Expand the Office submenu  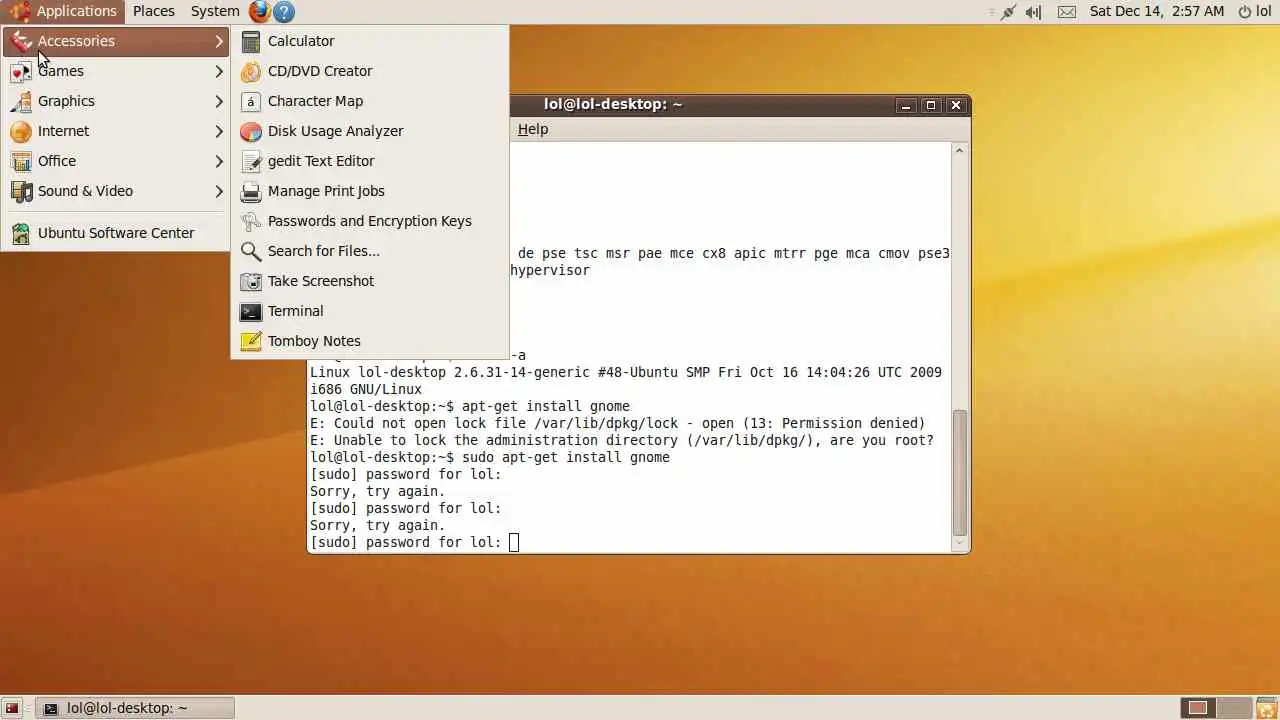click(116, 161)
